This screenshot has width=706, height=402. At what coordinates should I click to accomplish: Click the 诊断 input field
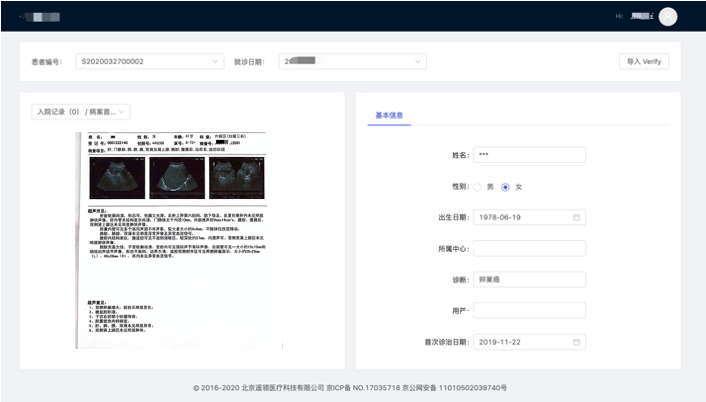(529, 279)
